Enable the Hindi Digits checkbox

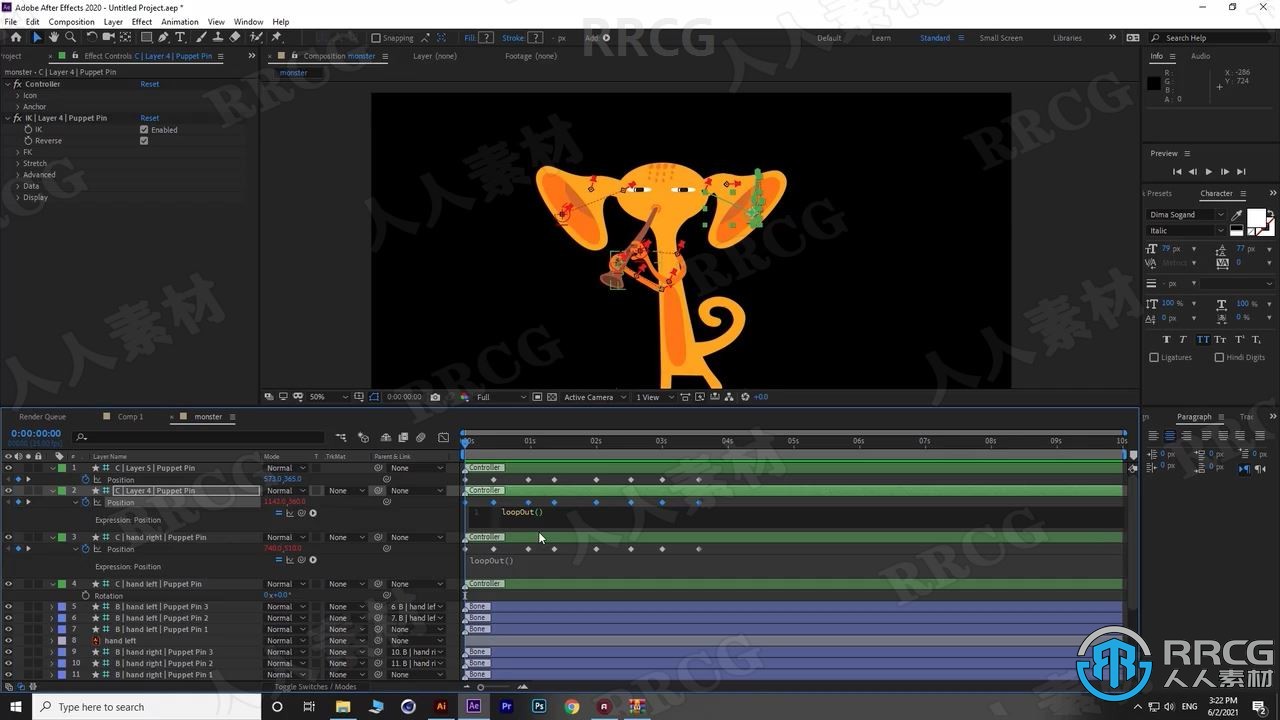point(1219,357)
